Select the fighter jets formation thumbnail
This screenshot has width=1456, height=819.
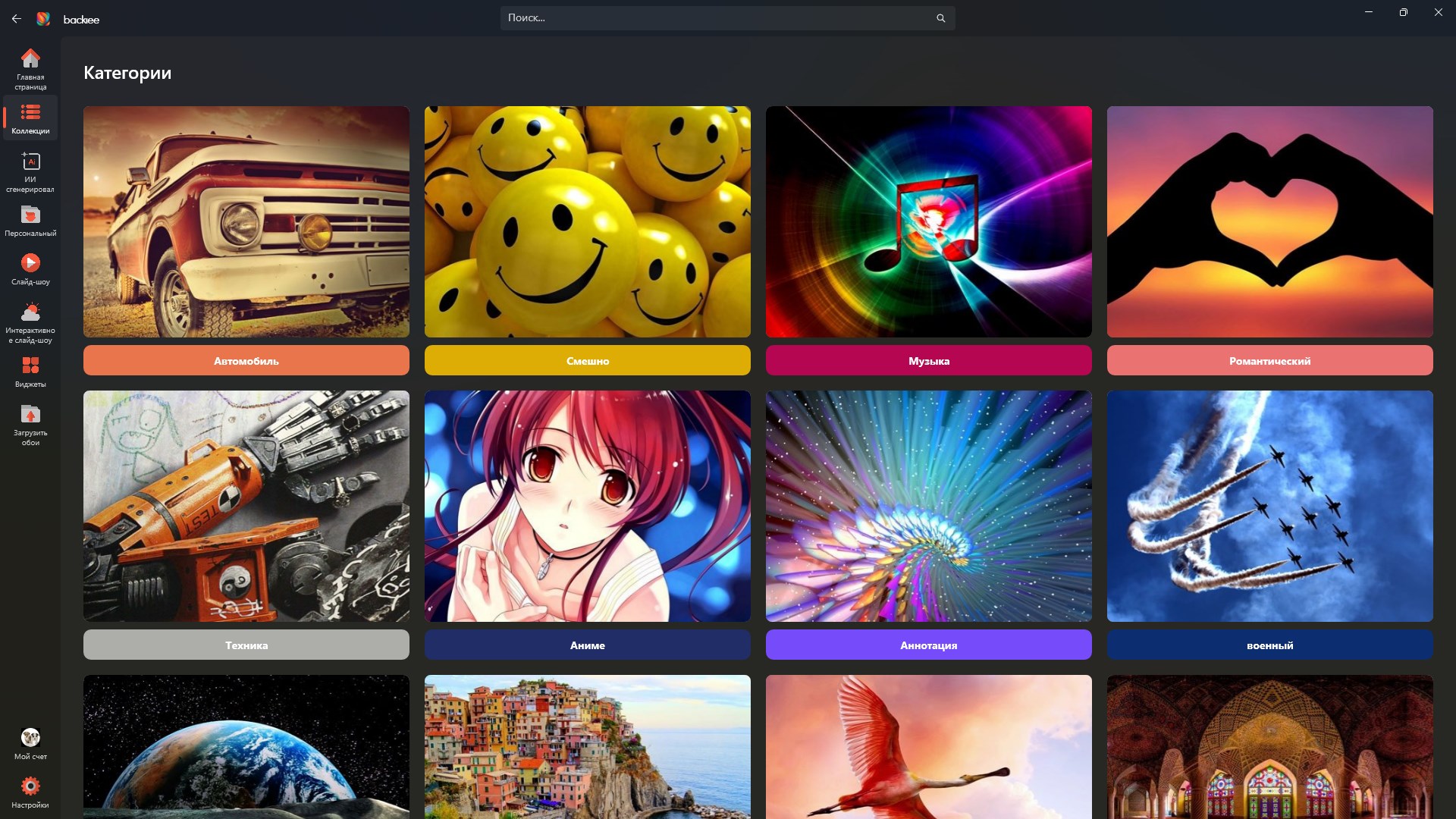point(1270,506)
